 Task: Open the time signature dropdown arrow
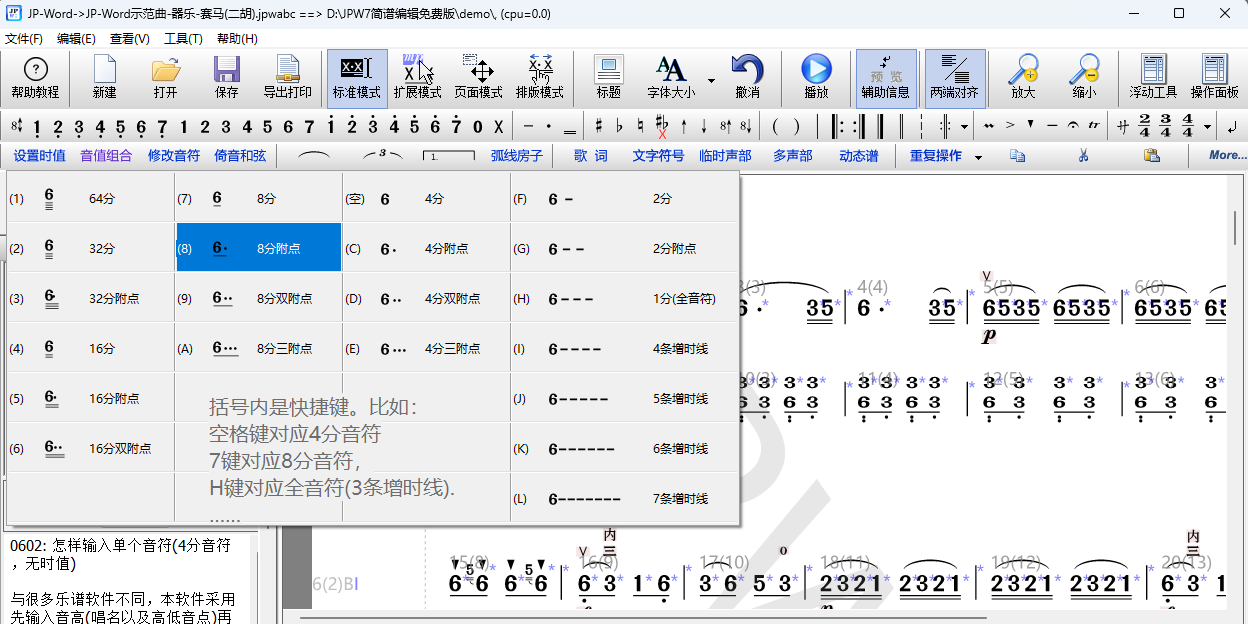tap(1207, 126)
